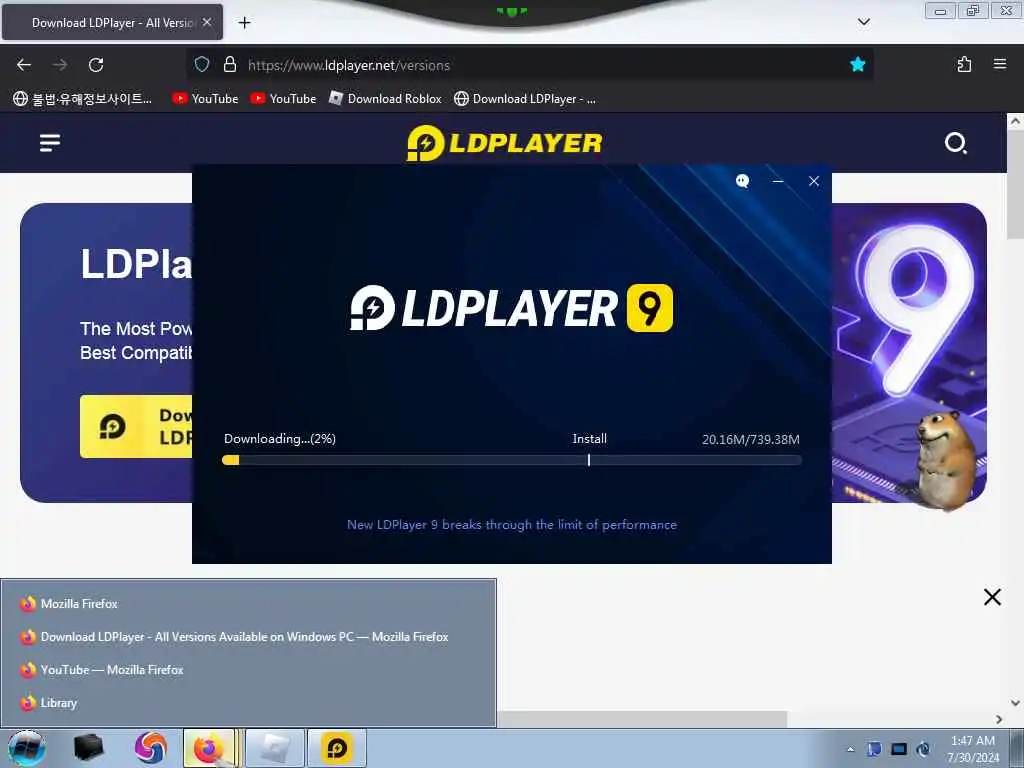1024x768 pixels.
Task: Click the forward navigation arrow
Action: click(x=60, y=65)
